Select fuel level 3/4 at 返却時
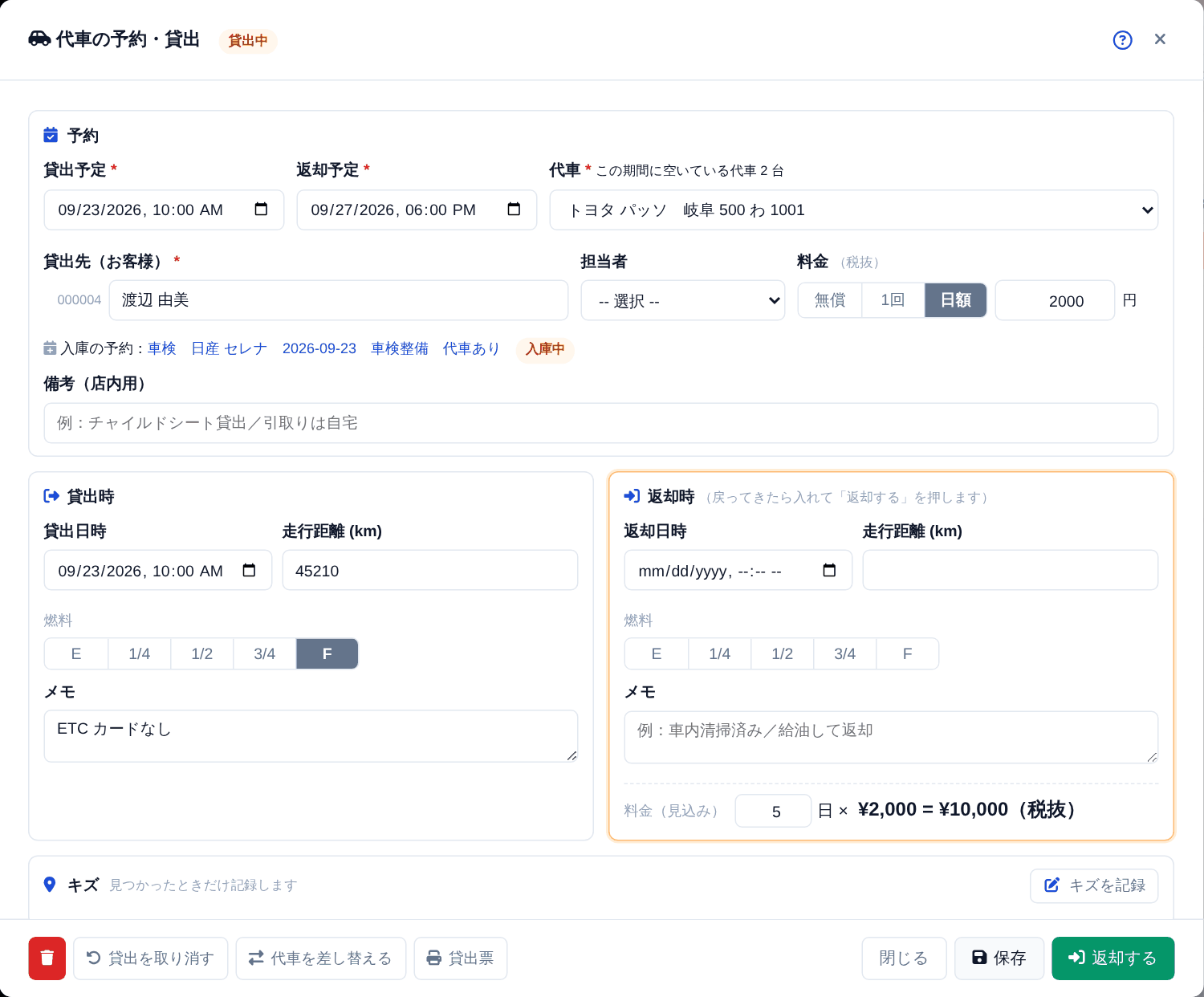This screenshot has width=1204, height=997. 845,654
